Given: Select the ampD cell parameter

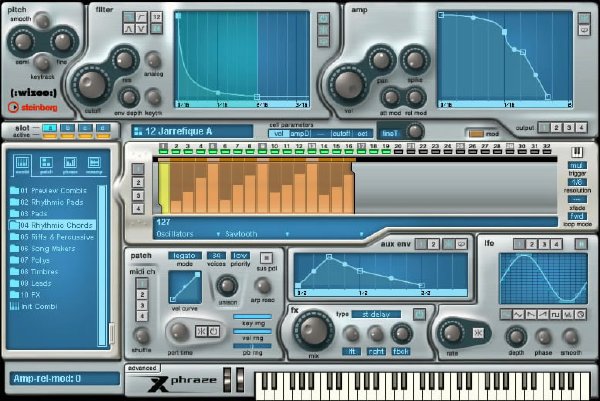Looking at the screenshot, I should point(300,134).
